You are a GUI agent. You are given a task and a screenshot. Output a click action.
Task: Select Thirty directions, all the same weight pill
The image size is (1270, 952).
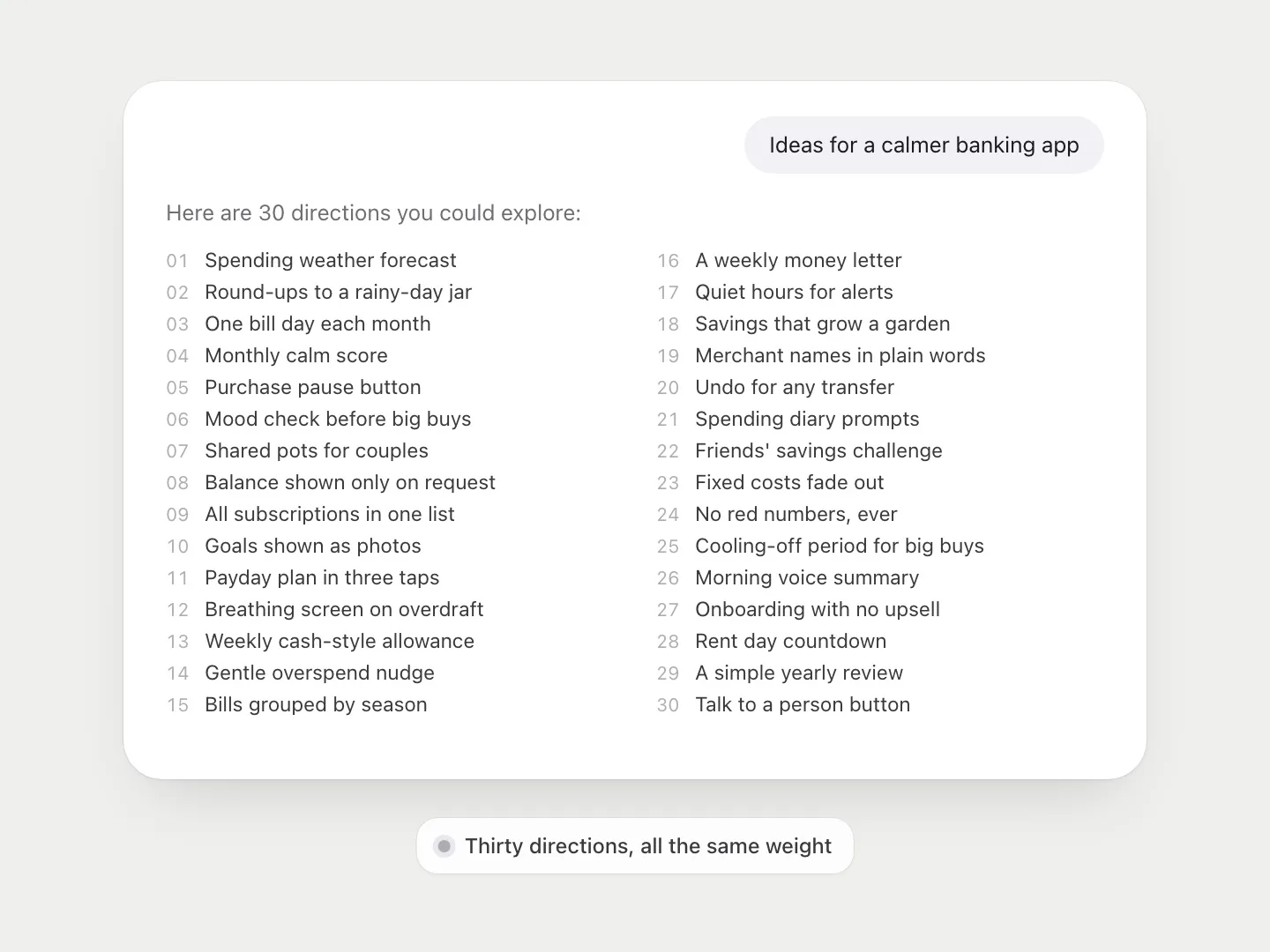(635, 846)
